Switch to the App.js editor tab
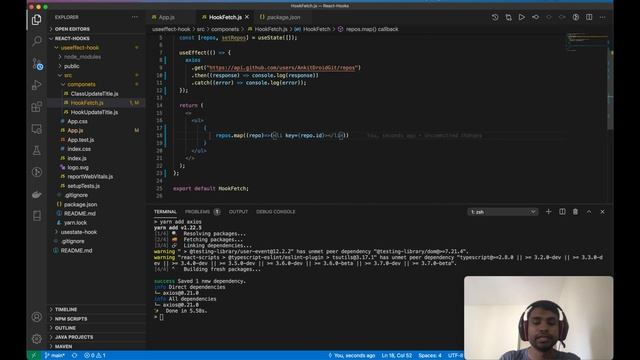Viewport: 640px width, 360px height. coord(167,17)
